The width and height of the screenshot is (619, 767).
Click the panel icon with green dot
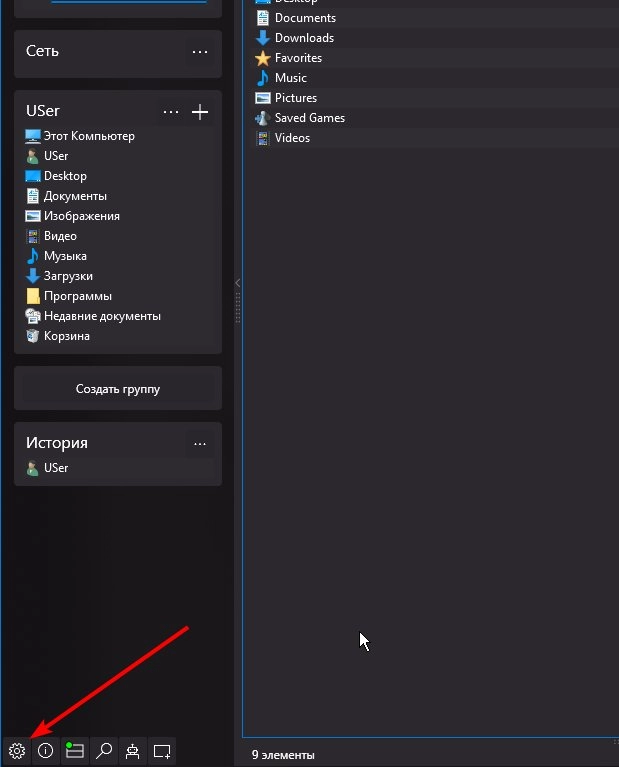point(74,751)
